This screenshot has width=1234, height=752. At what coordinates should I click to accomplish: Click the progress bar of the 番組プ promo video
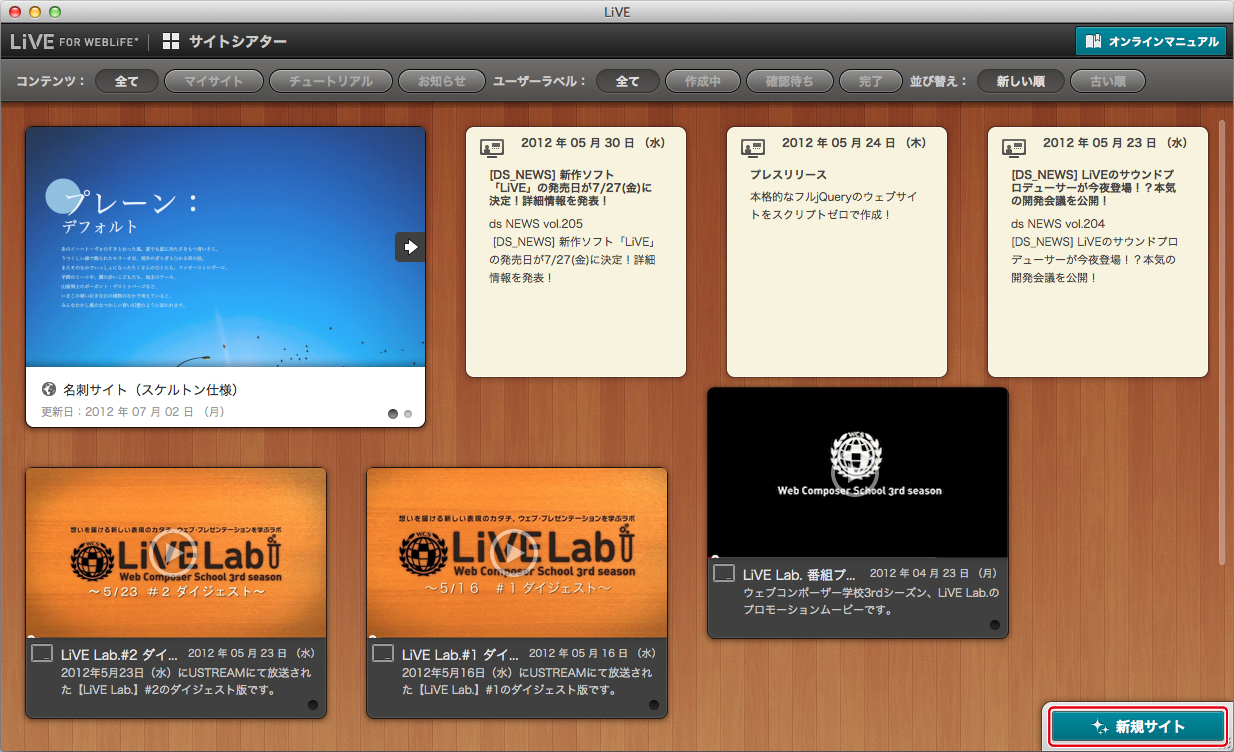(x=858, y=556)
